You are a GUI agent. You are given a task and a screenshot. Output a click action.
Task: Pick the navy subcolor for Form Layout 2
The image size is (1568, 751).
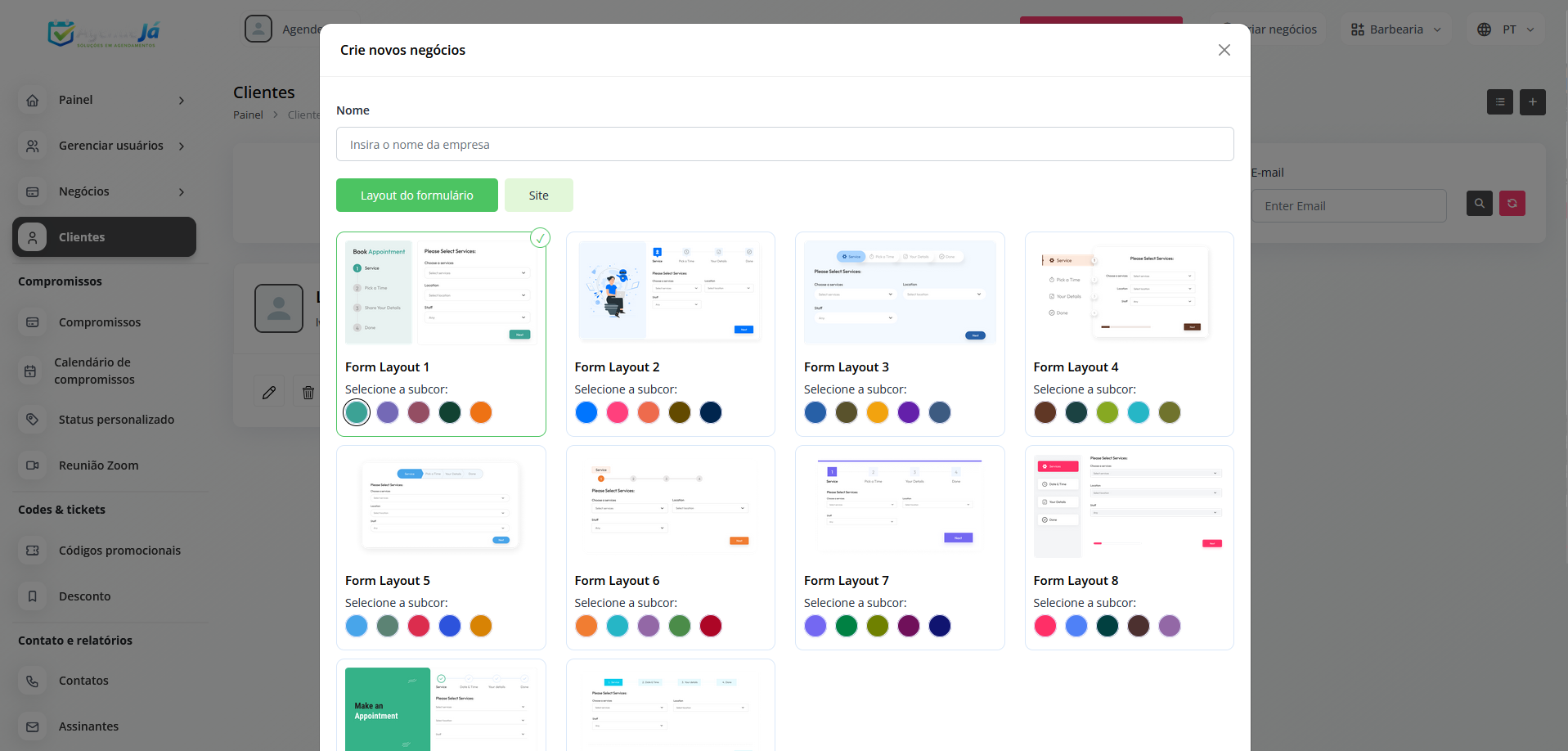711,412
